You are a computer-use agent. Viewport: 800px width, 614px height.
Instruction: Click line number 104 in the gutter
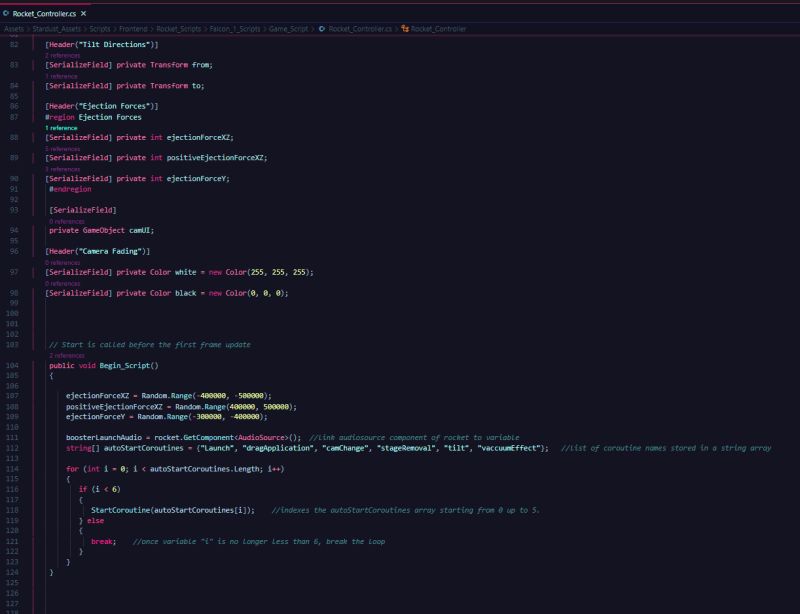coord(12,365)
